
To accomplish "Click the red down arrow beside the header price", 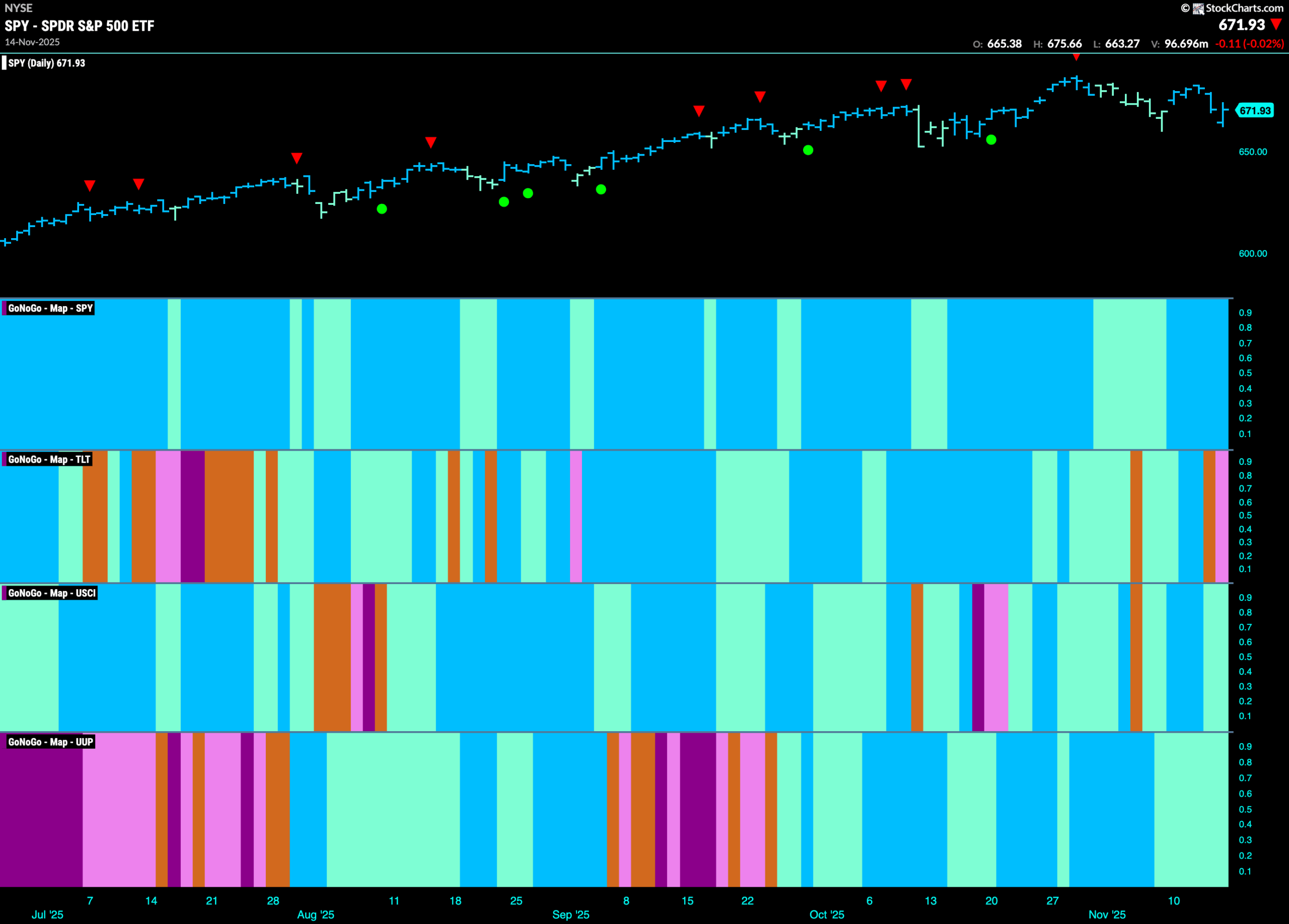I will pos(1276,25).
